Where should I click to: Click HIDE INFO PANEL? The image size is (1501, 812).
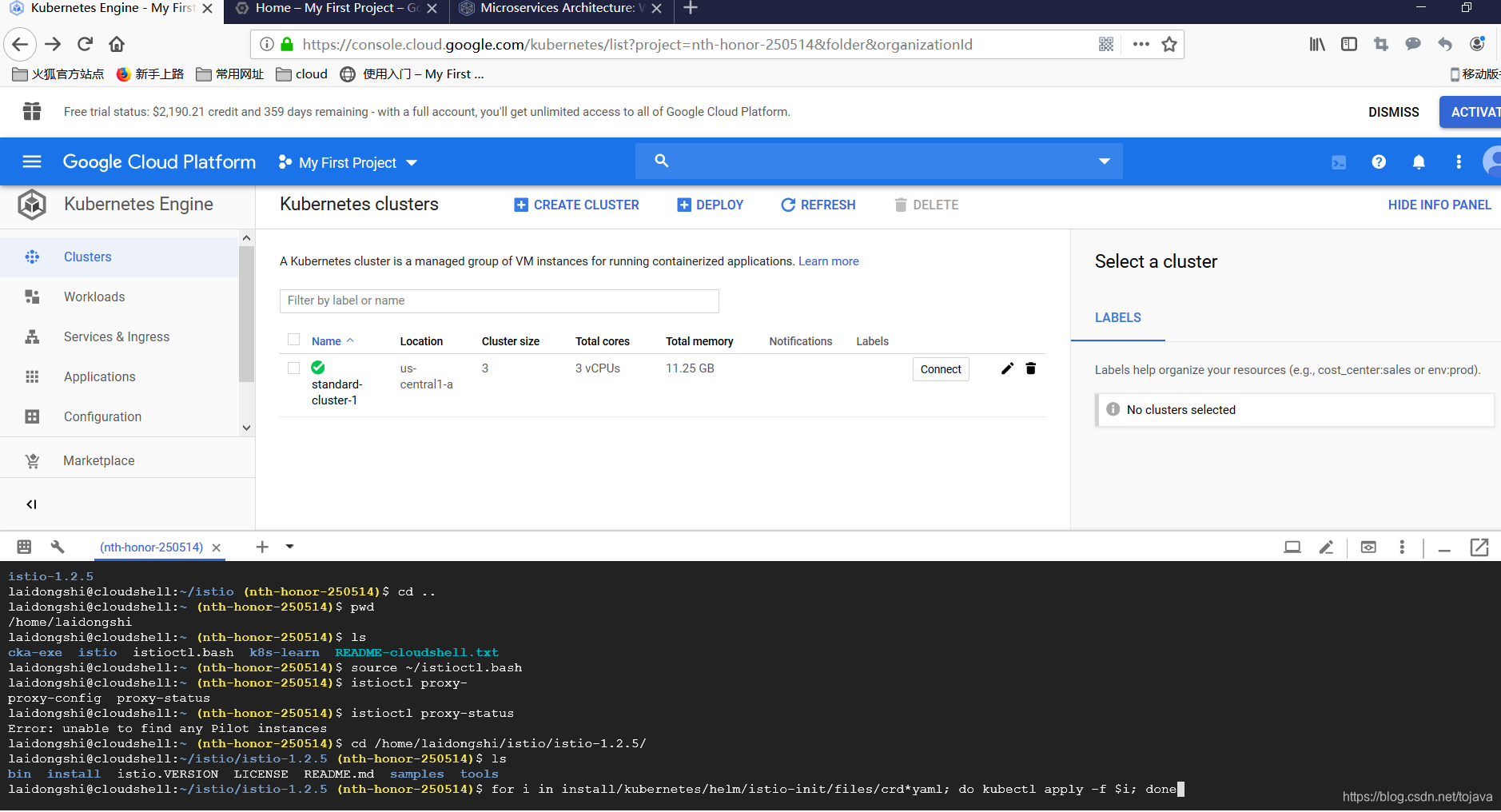click(1439, 205)
